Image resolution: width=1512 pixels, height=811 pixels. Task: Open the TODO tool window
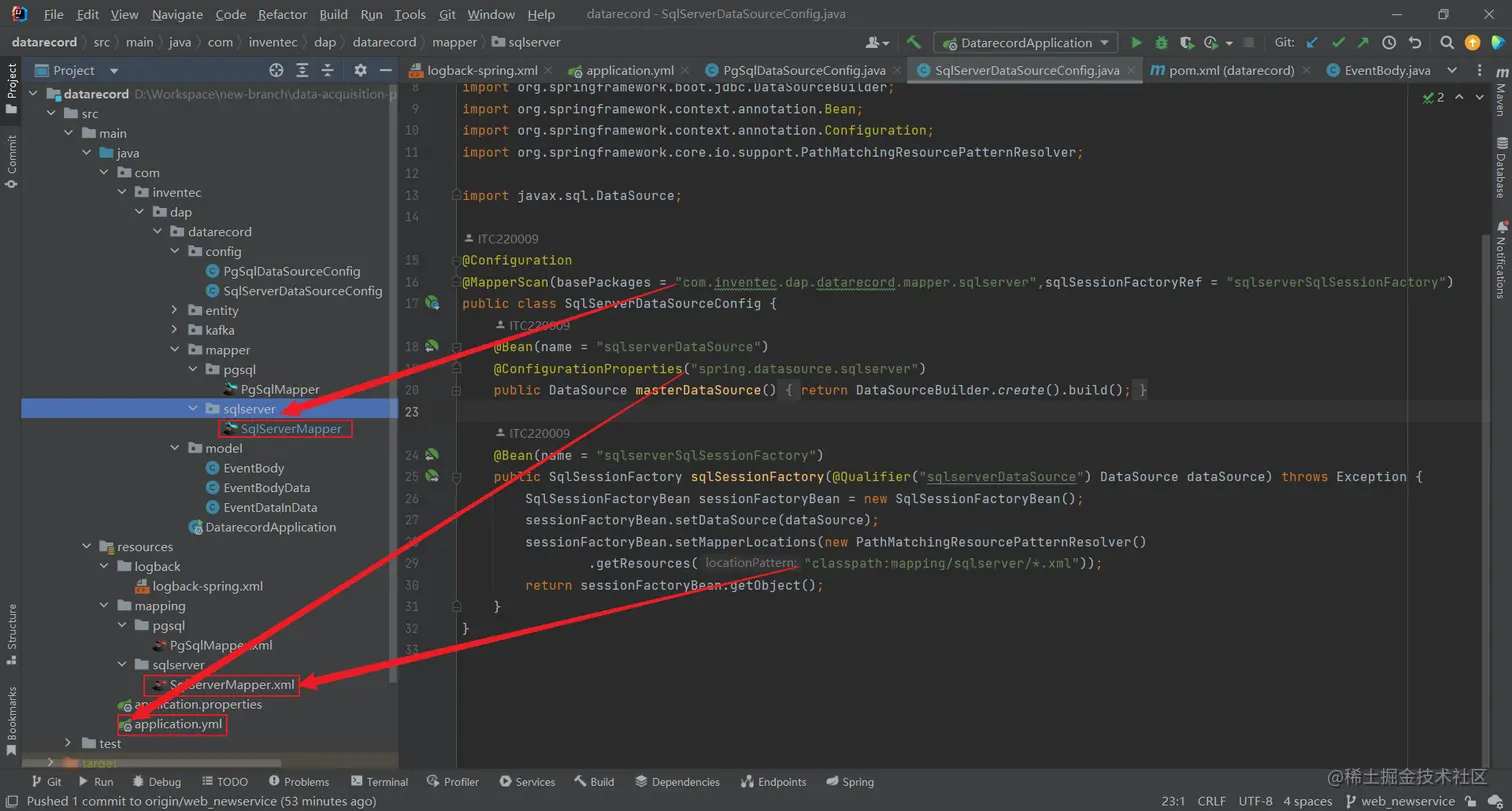click(x=224, y=782)
